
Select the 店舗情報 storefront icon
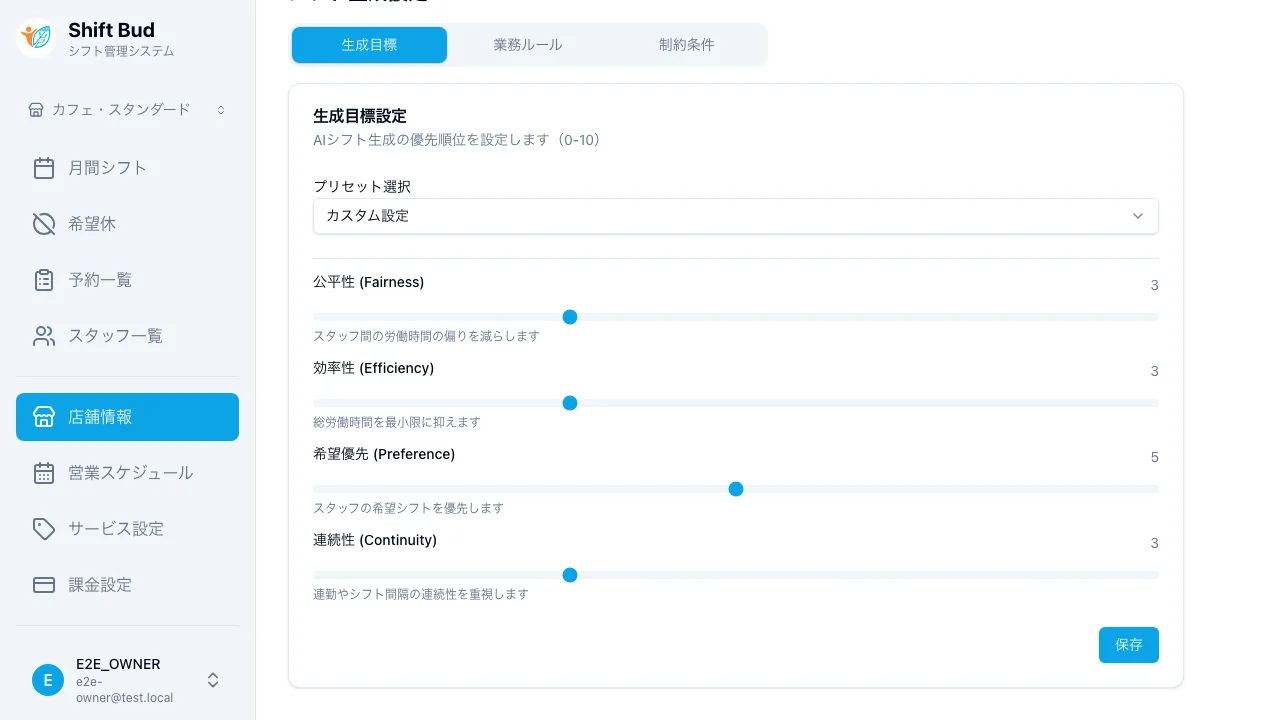pos(44,417)
